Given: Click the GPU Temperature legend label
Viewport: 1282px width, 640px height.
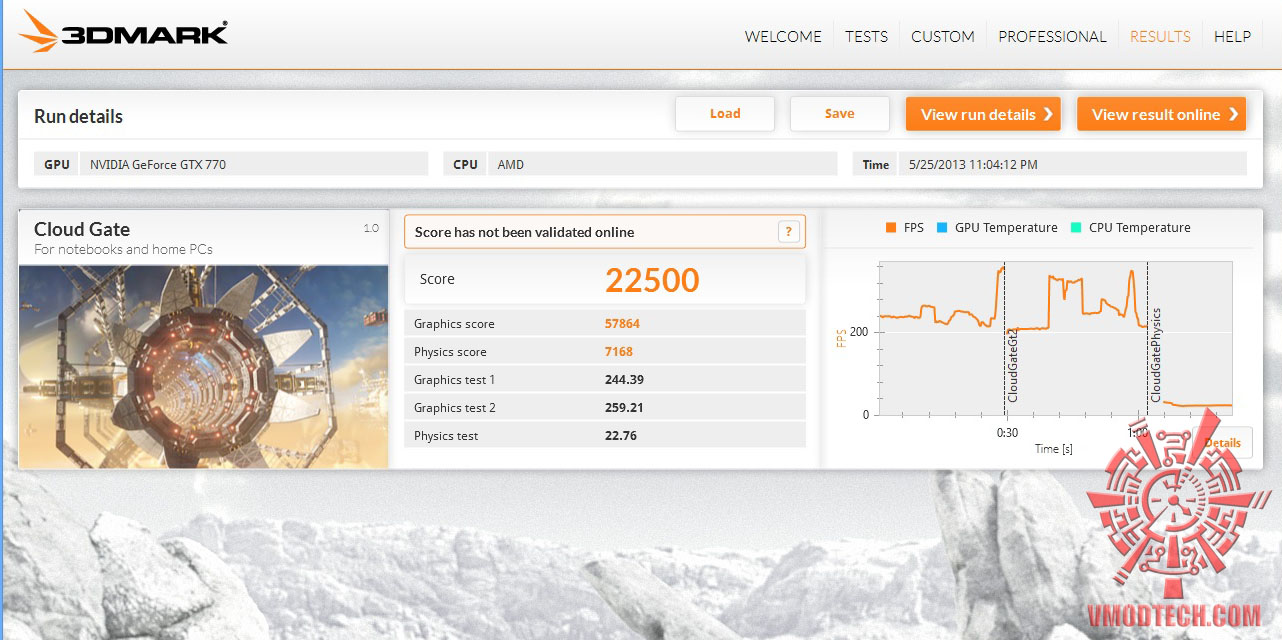Looking at the screenshot, I should (x=1006, y=228).
